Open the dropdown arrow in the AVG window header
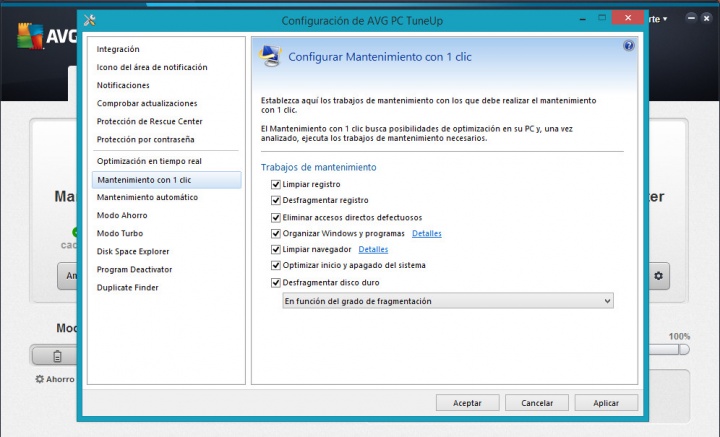 (x=665, y=19)
